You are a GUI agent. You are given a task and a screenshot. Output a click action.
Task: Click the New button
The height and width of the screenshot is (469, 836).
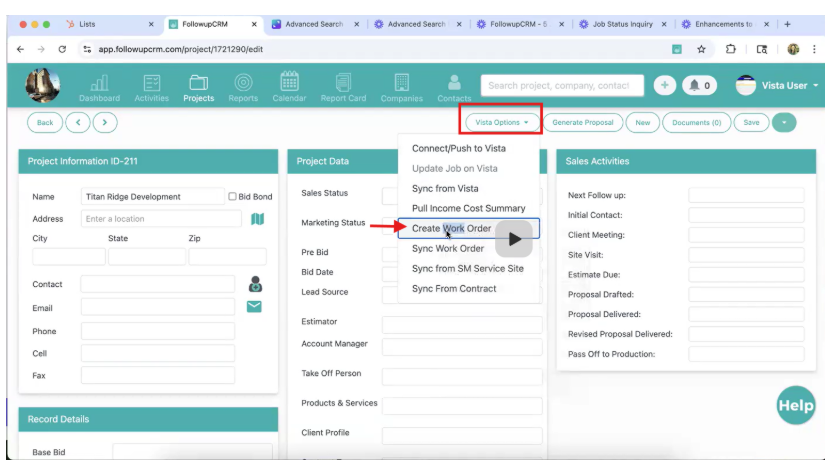(x=642, y=123)
